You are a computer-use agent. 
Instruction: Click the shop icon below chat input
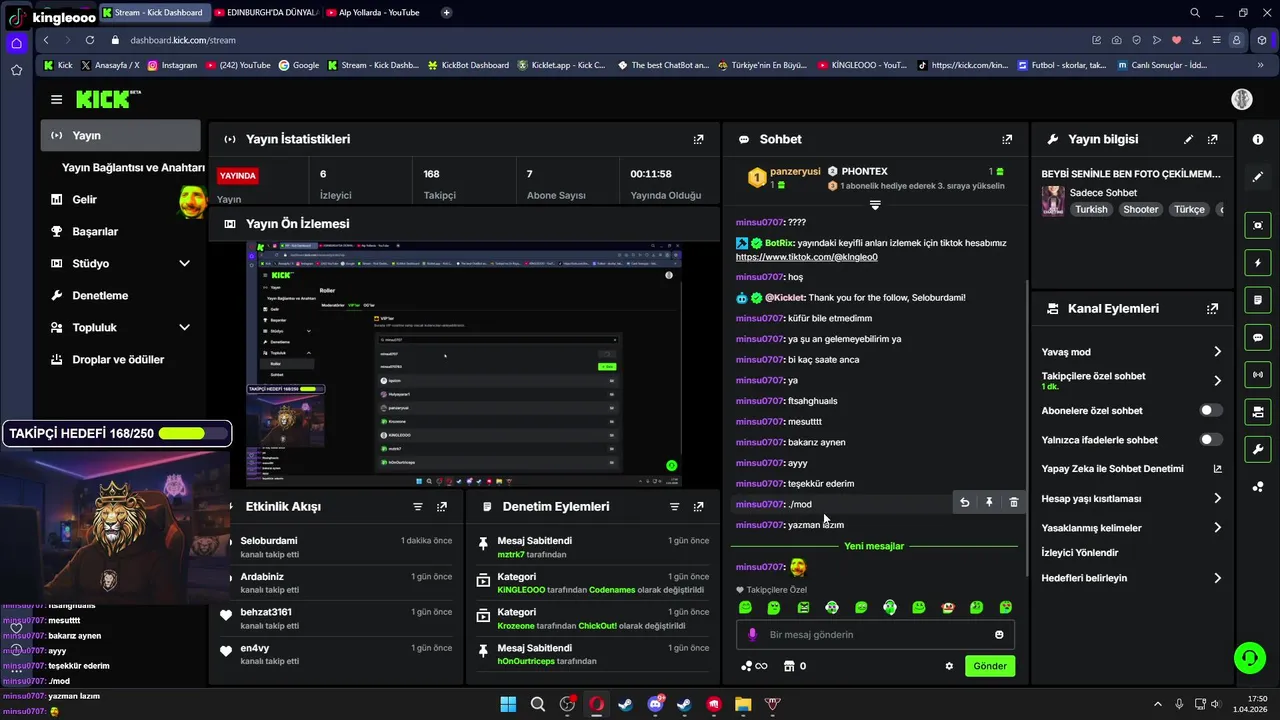pos(789,666)
